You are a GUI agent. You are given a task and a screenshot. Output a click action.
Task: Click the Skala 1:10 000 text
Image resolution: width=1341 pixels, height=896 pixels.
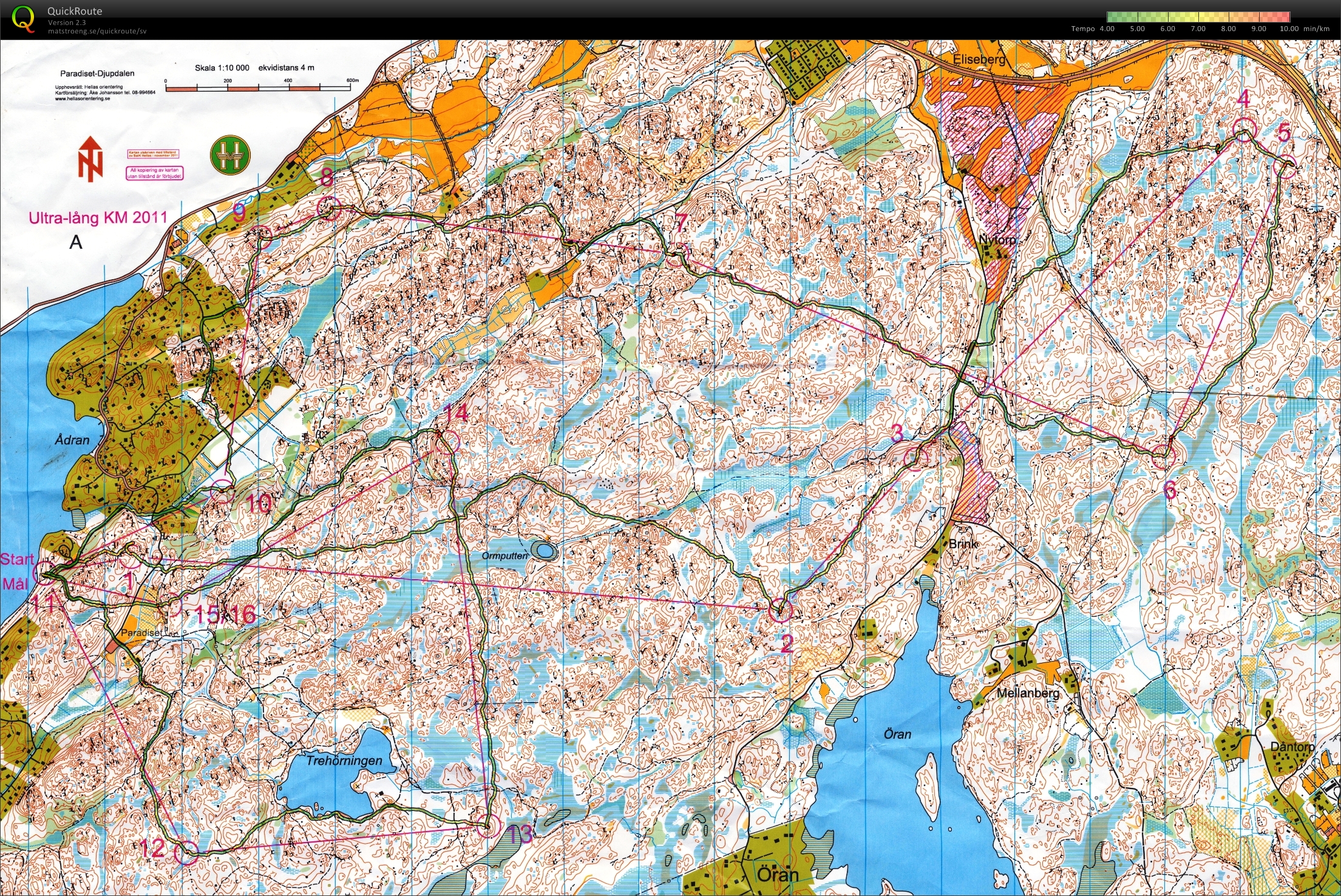click(x=222, y=68)
